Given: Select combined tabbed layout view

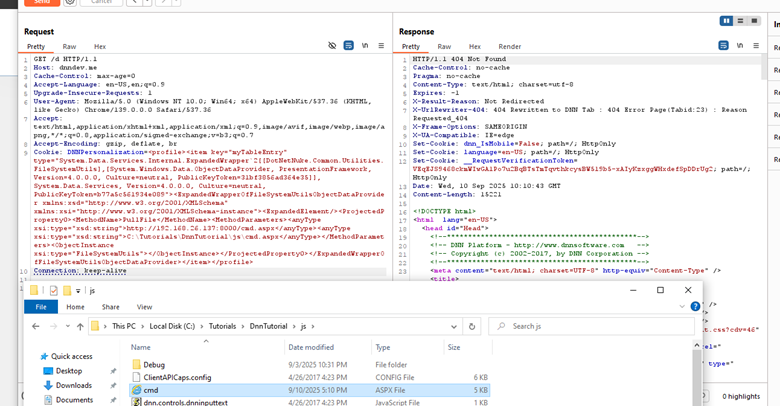Looking at the screenshot, I should pos(754,21).
